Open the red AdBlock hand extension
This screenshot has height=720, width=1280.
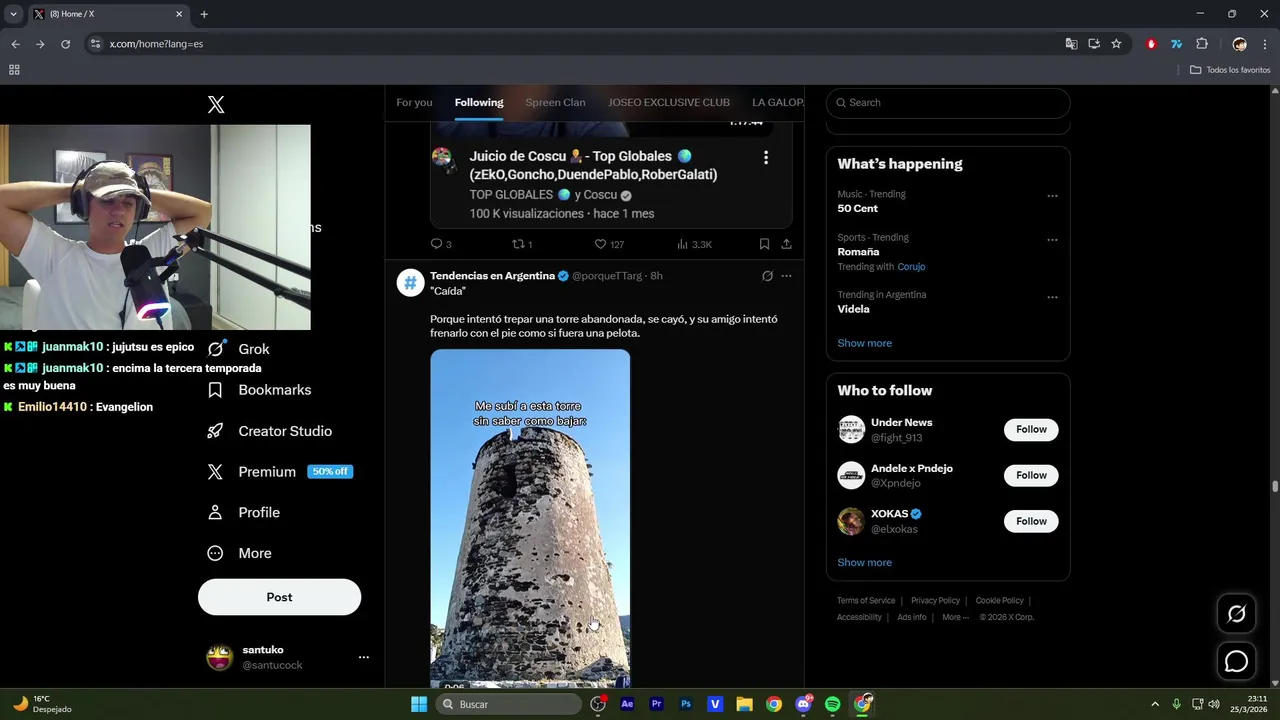pos(1151,44)
